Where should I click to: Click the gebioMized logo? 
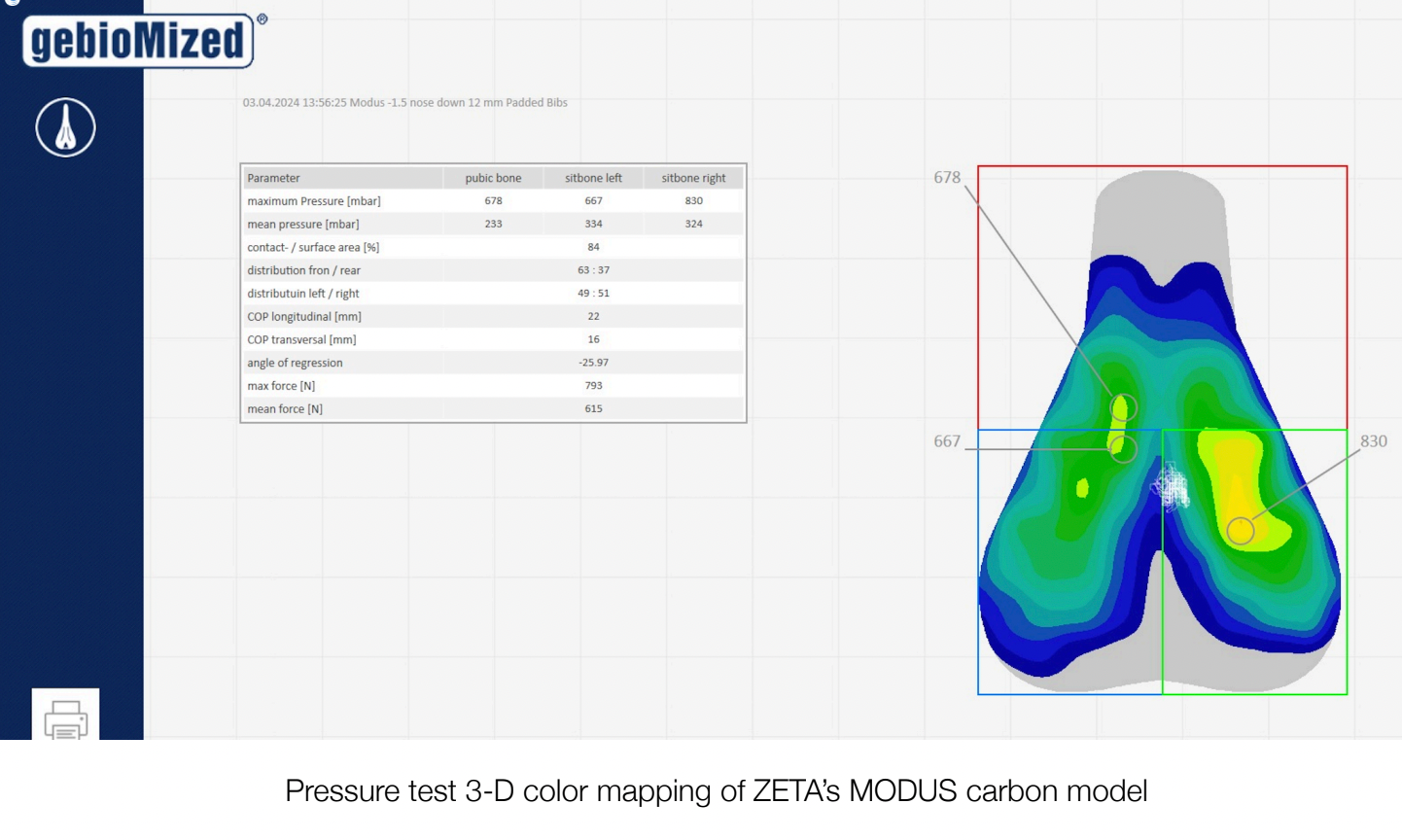point(138,41)
